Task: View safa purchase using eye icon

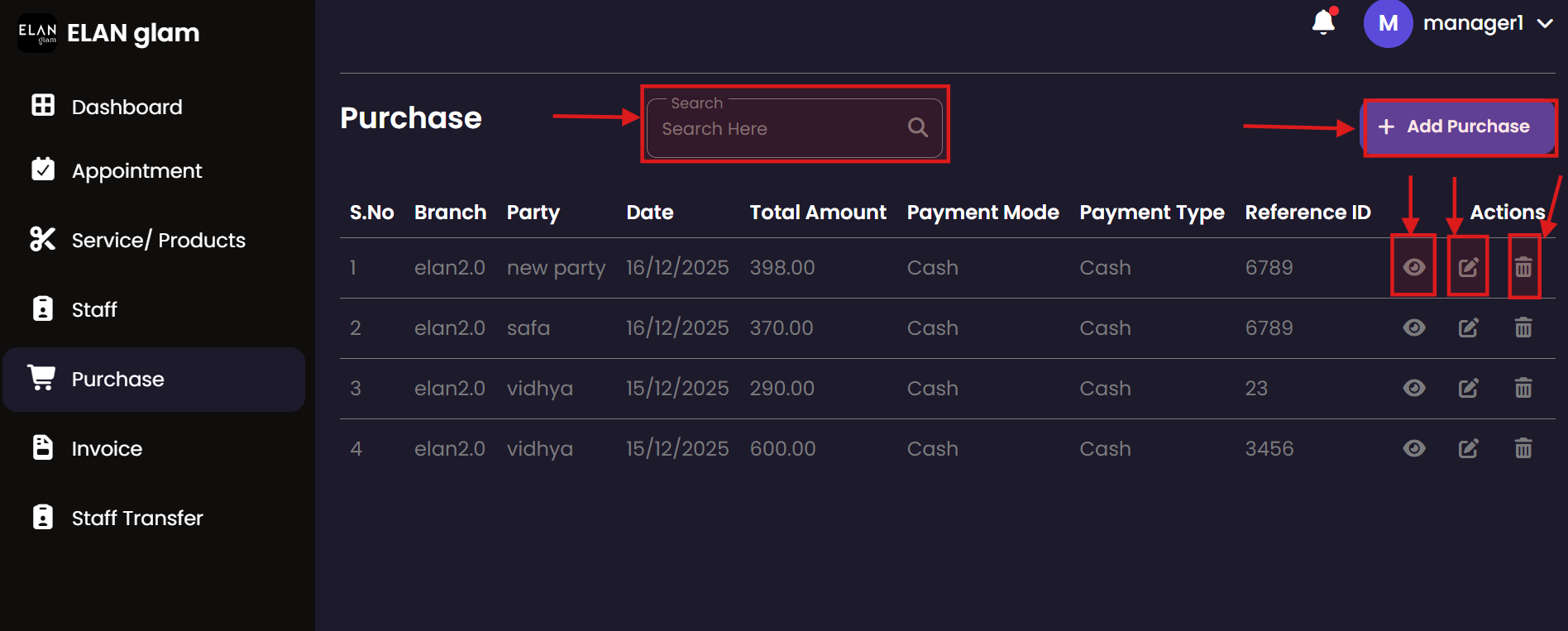Action: pos(1414,328)
